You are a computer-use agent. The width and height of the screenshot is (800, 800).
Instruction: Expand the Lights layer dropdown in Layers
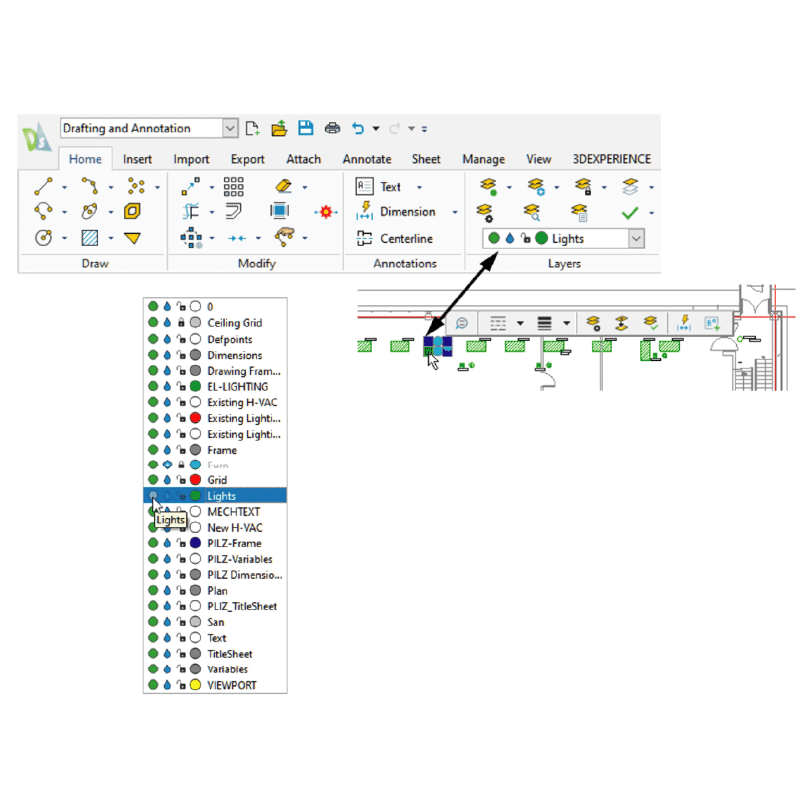(x=635, y=239)
